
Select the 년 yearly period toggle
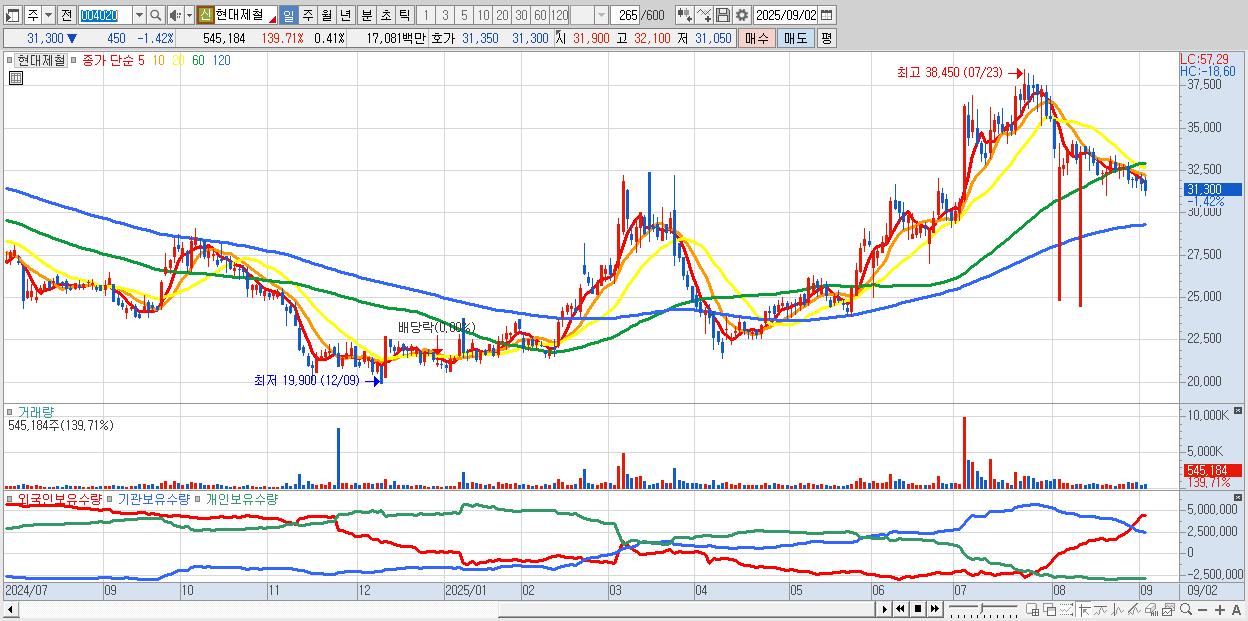click(x=345, y=15)
